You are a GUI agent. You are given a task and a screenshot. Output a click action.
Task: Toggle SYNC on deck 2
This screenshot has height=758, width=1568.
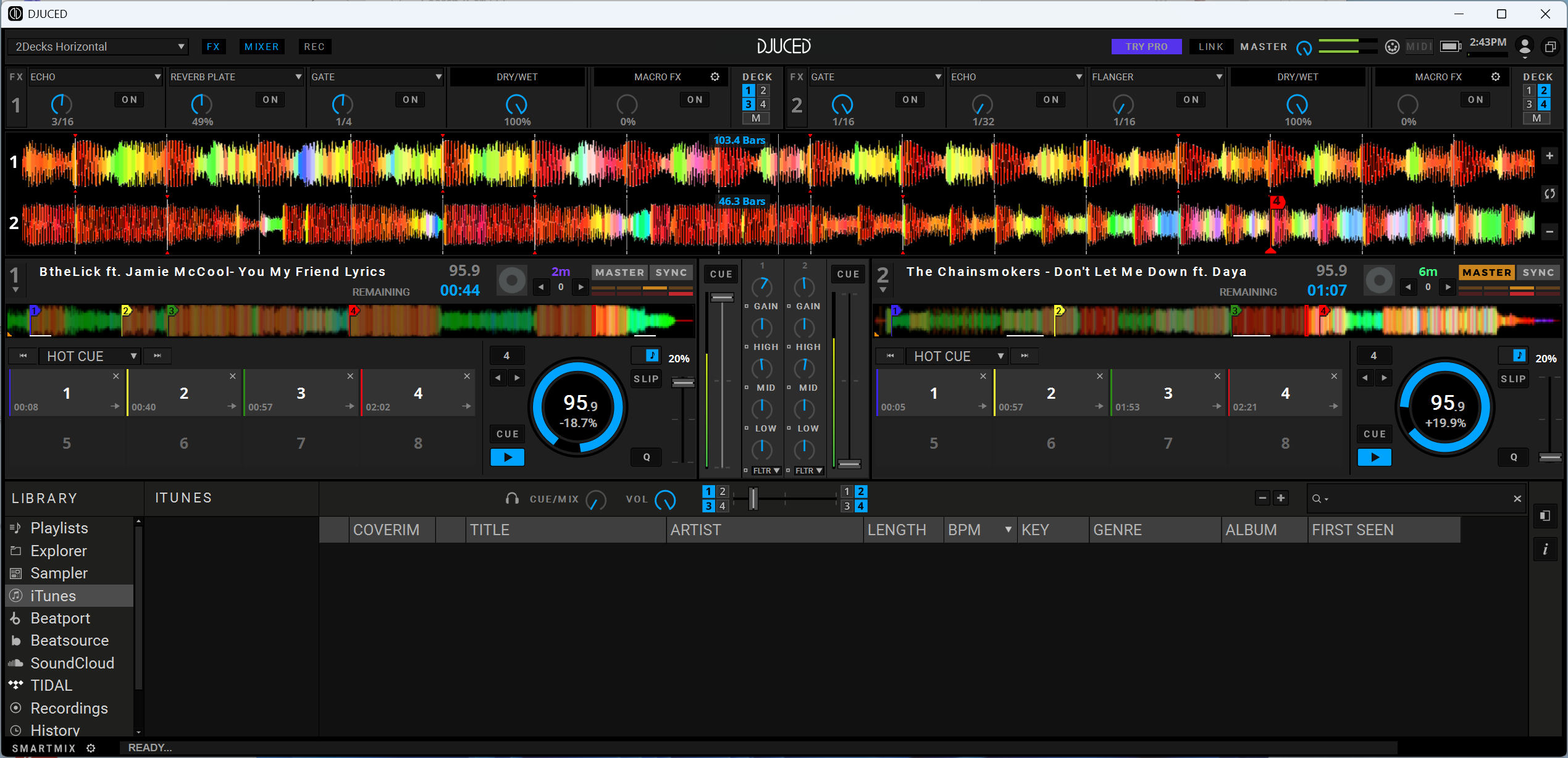[x=1538, y=272]
